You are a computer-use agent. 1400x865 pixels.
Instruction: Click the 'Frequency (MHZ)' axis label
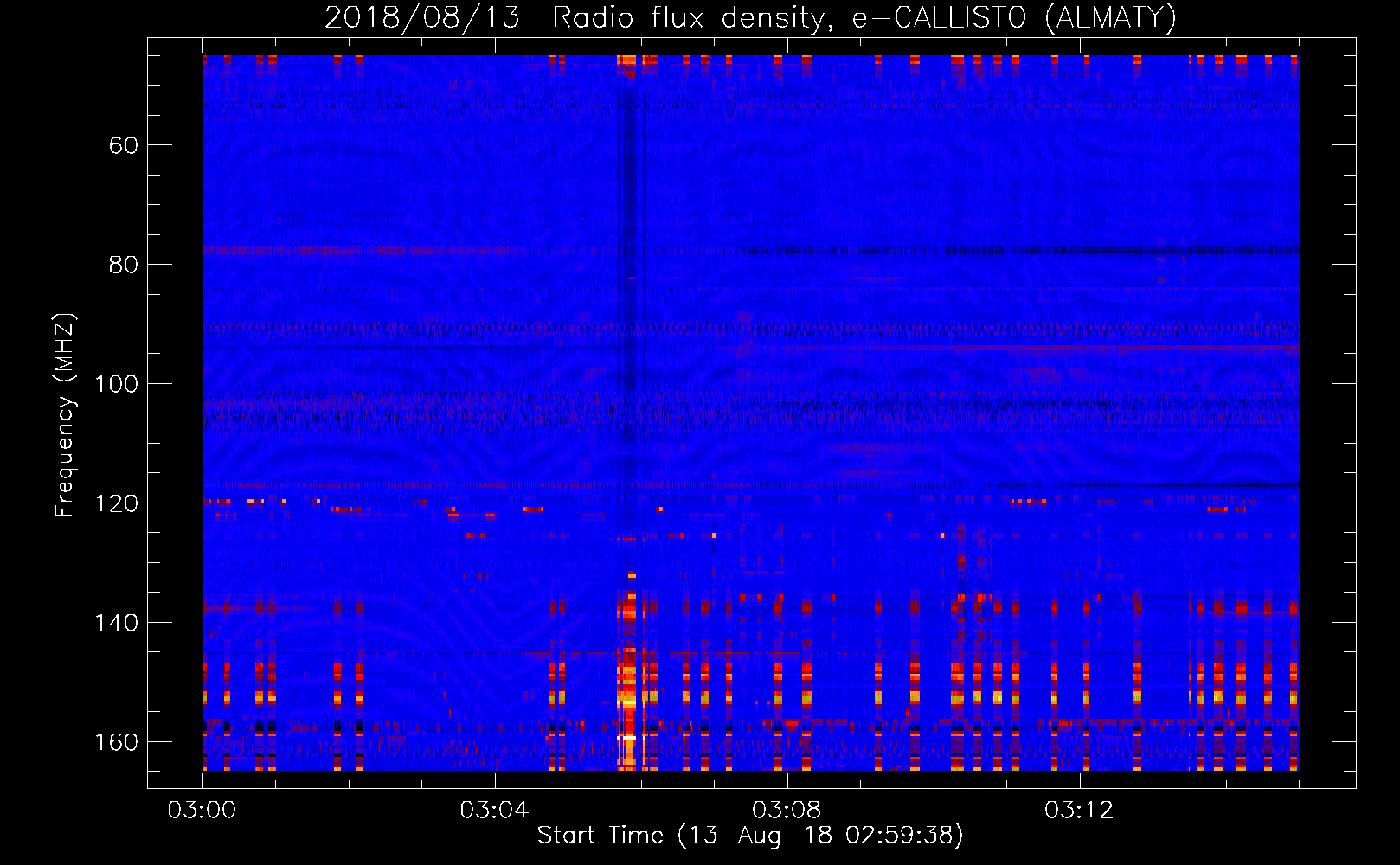click(x=65, y=415)
